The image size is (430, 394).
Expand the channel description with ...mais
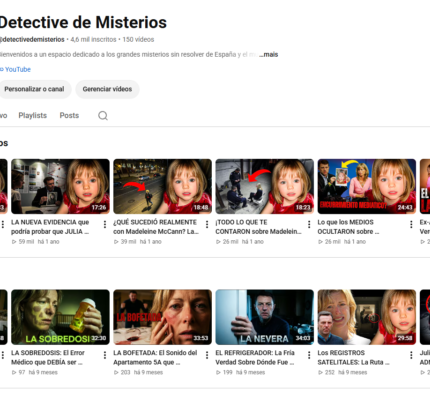pyautogui.click(x=269, y=54)
